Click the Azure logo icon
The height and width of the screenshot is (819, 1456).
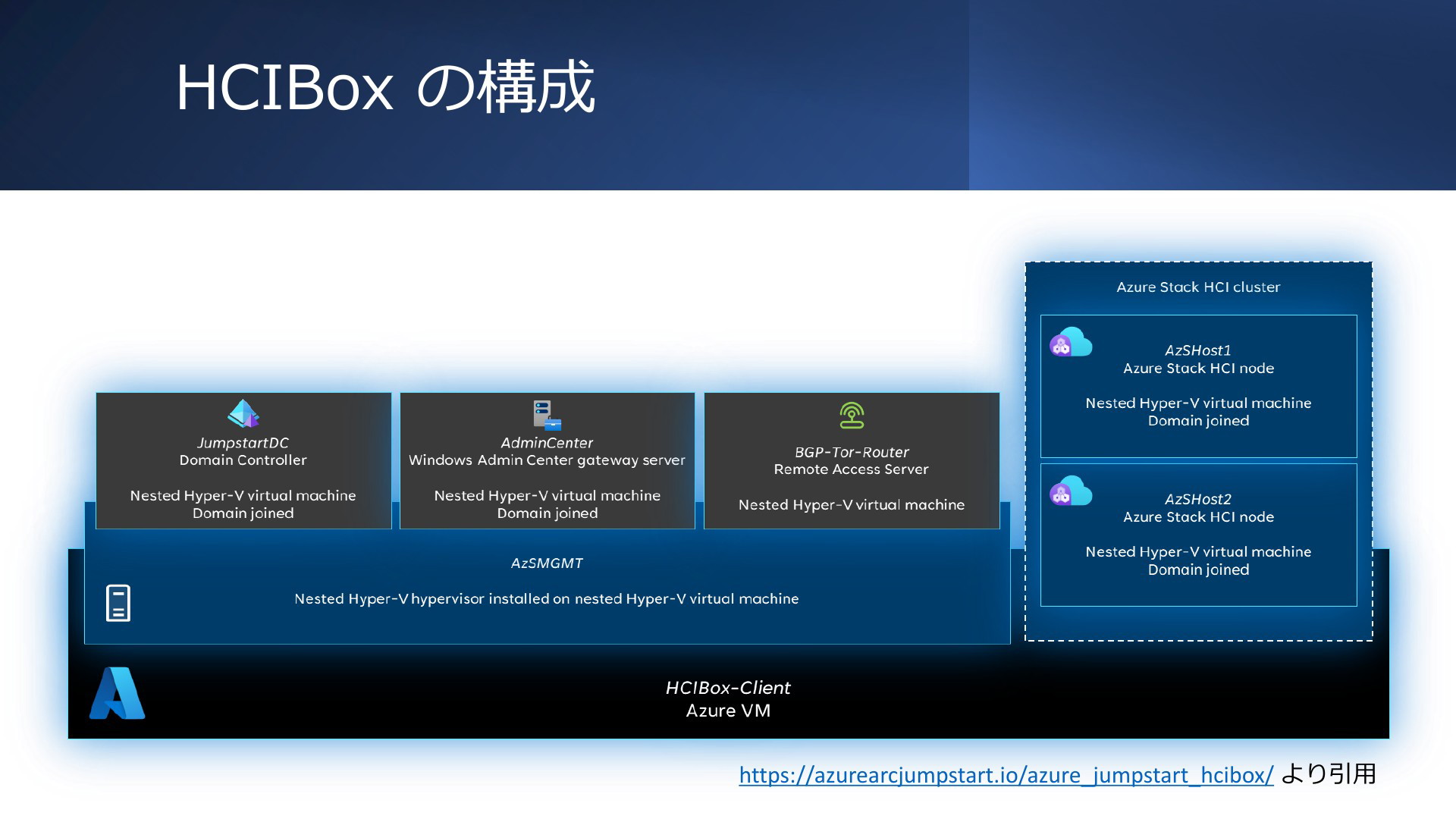pos(118,693)
